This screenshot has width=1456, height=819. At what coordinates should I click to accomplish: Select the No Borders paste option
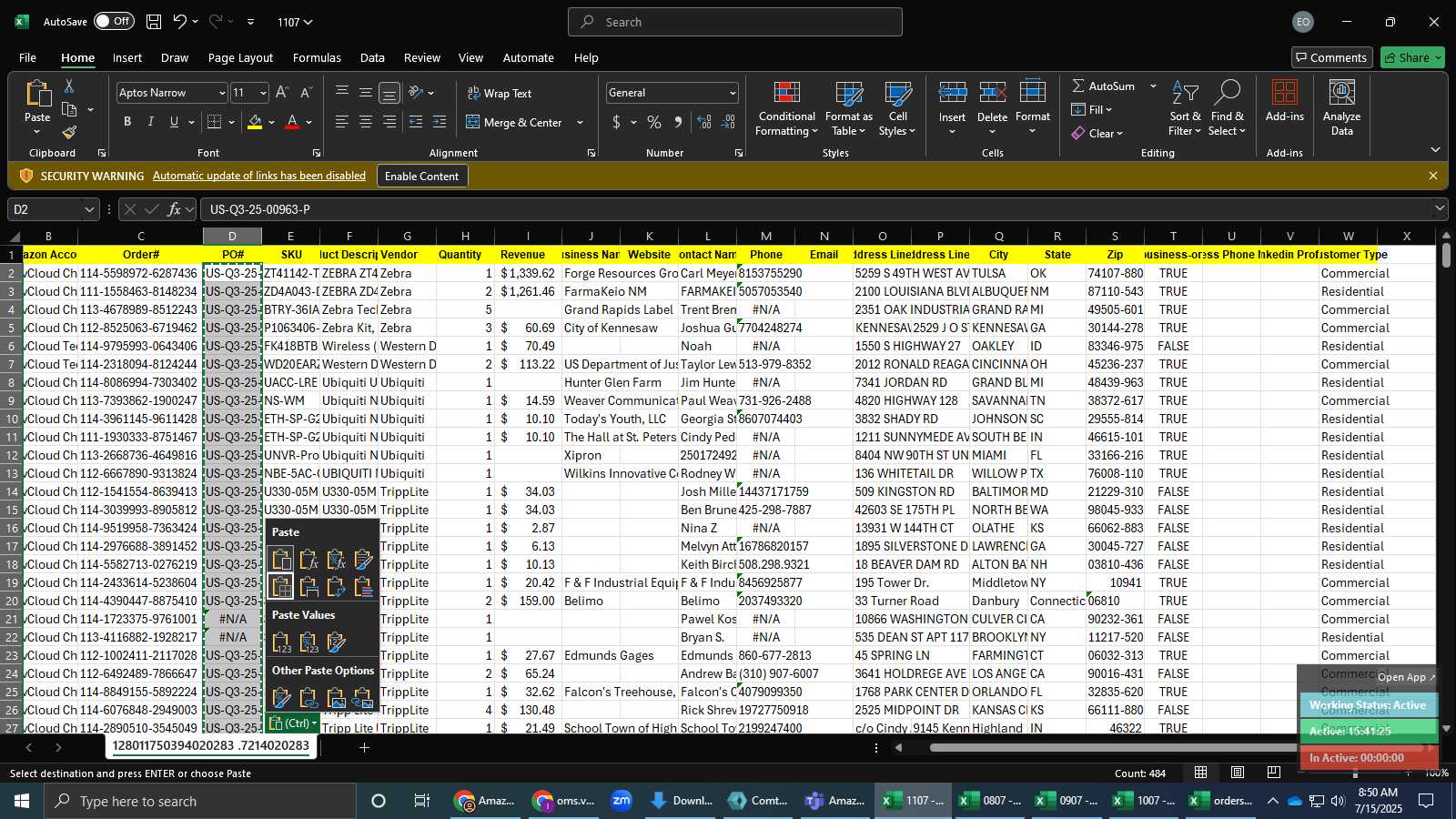(282, 587)
